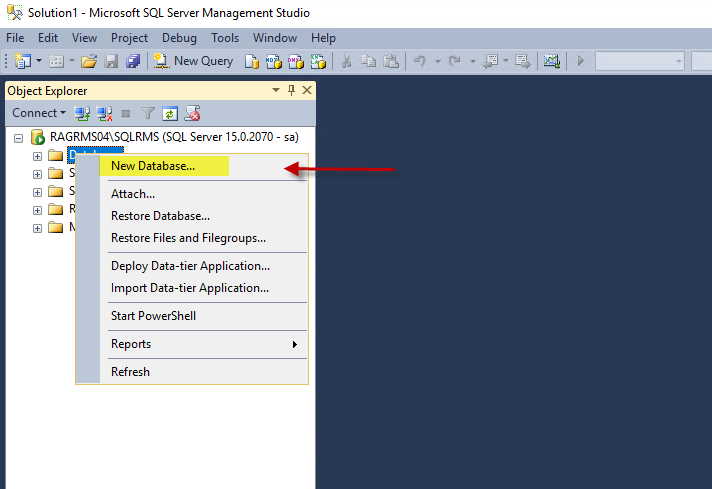Click the script icon with red X
The height and width of the screenshot is (489, 712).
pyautogui.click(x=192, y=114)
